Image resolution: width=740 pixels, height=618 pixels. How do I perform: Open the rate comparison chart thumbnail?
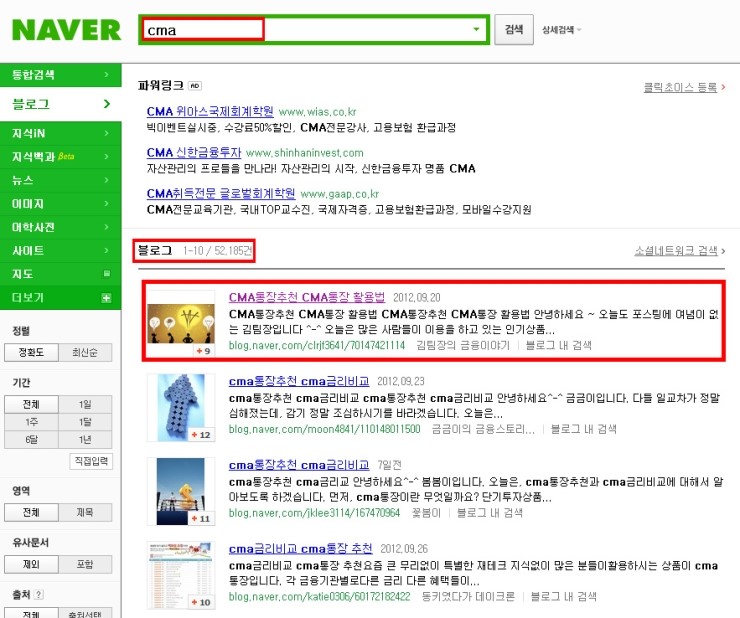[x=181, y=575]
